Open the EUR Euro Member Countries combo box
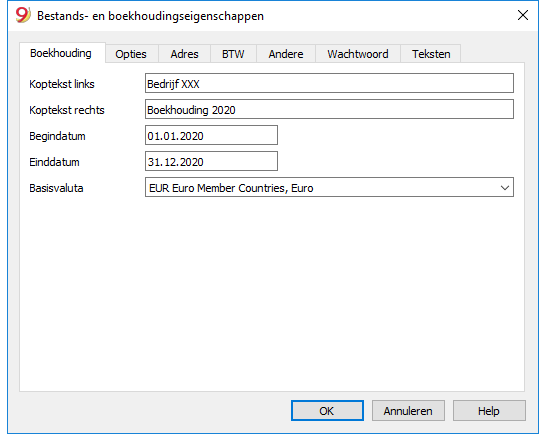Viewport: 546px width, 441px height. click(329, 187)
